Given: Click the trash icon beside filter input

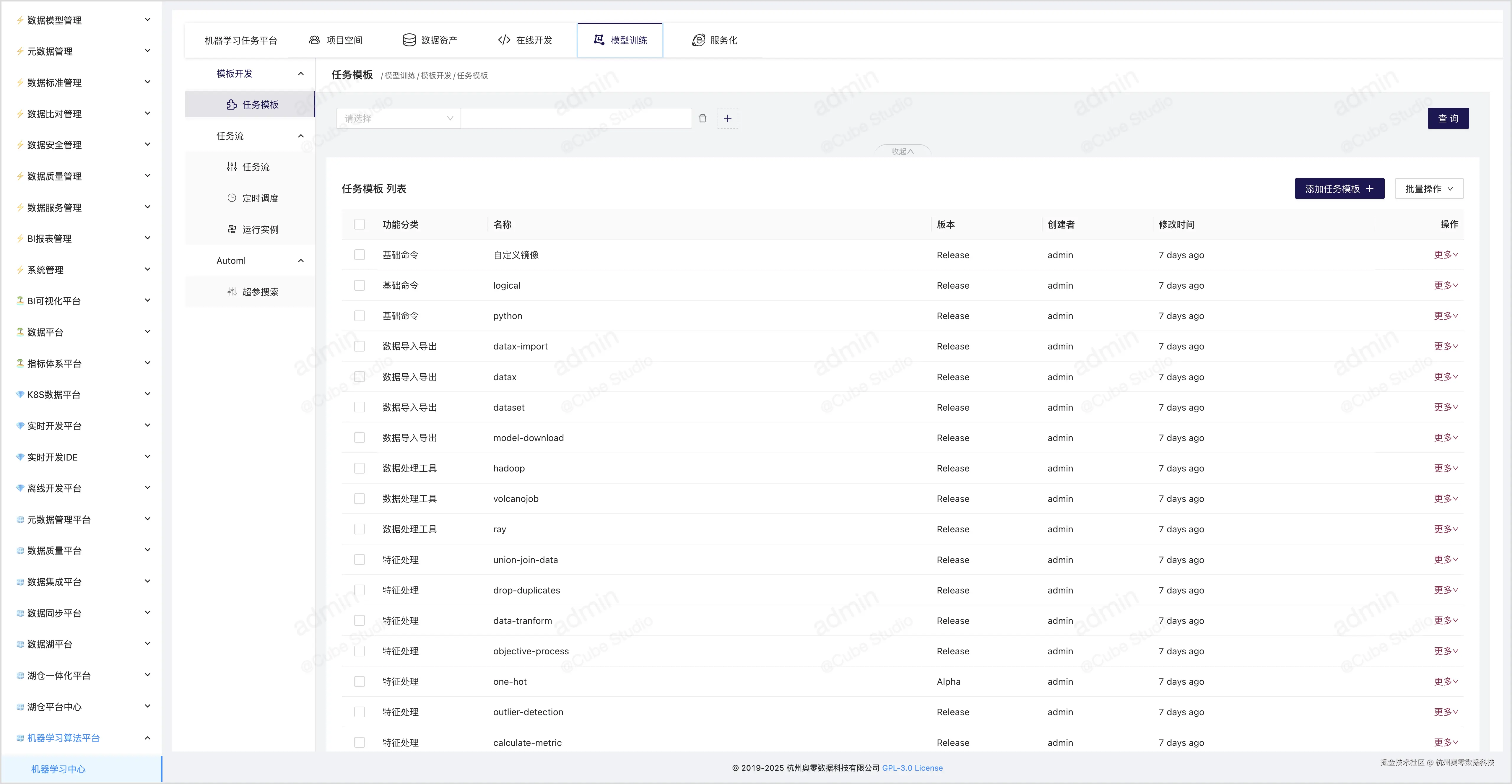Looking at the screenshot, I should click(x=702, y=118).
